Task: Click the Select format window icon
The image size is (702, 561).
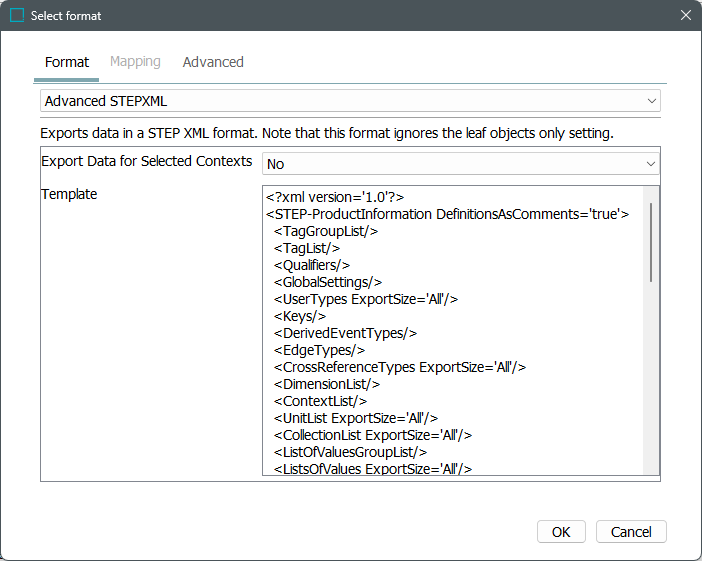Action: point(16,15)
